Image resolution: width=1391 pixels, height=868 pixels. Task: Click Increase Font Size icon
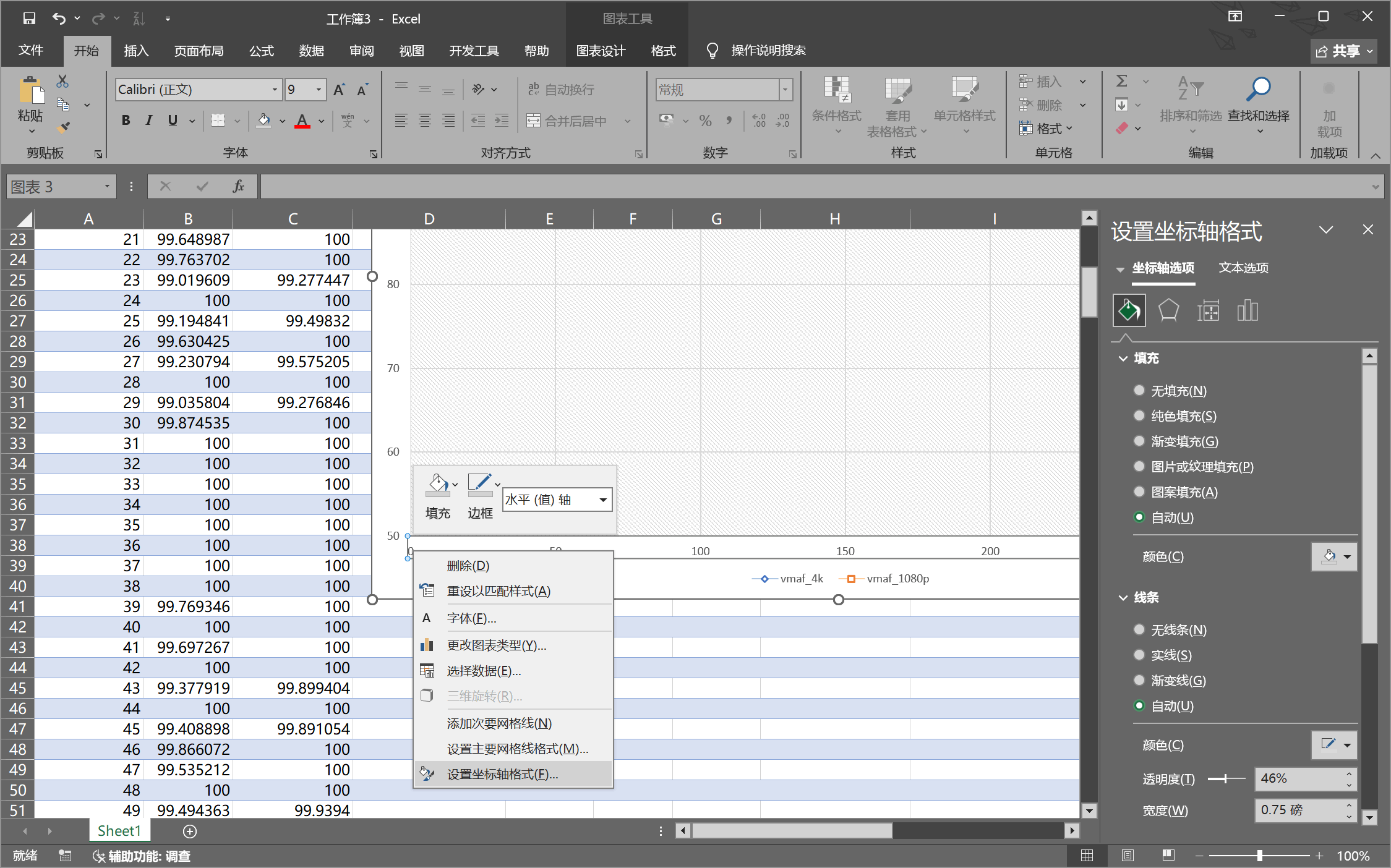click(x=339, y=90)
